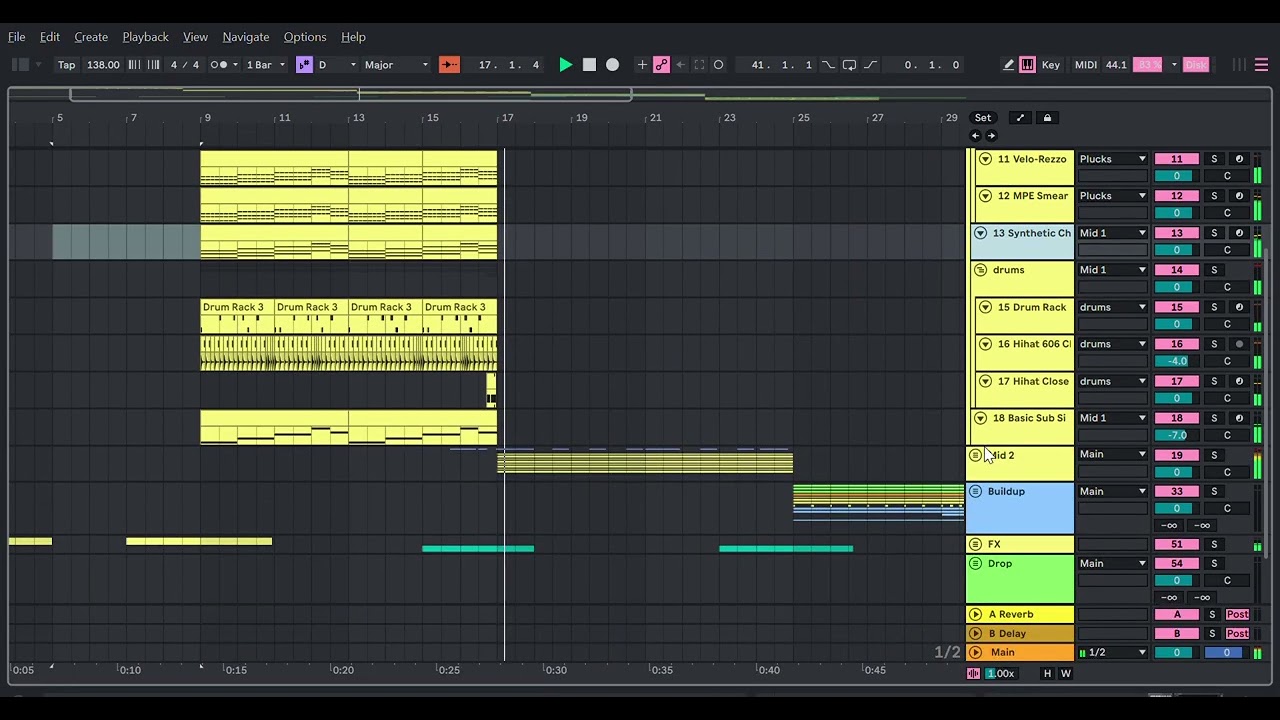Viewport: 1280px width, 720px height.
Task: Toggle the Post button on A Reverb
Action: pos(1237,614)
